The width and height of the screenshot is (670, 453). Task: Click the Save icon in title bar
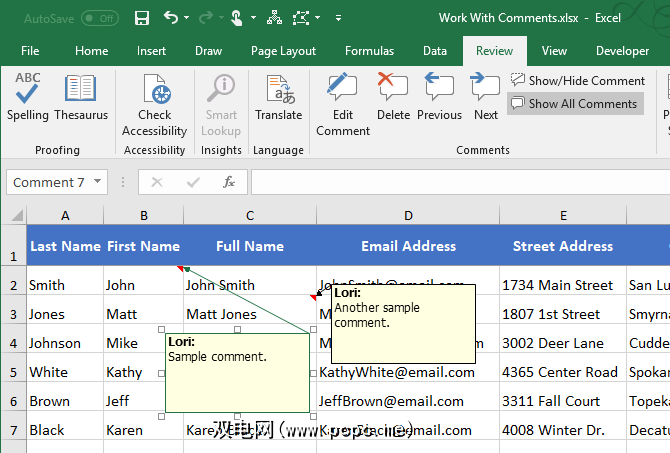coord(142,18)
